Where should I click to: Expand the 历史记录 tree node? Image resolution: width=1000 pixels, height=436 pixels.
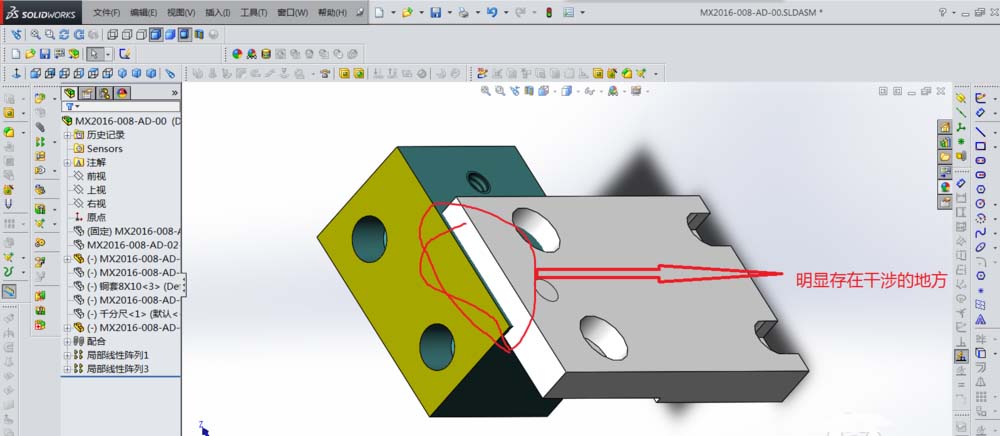tap(67, 134)
